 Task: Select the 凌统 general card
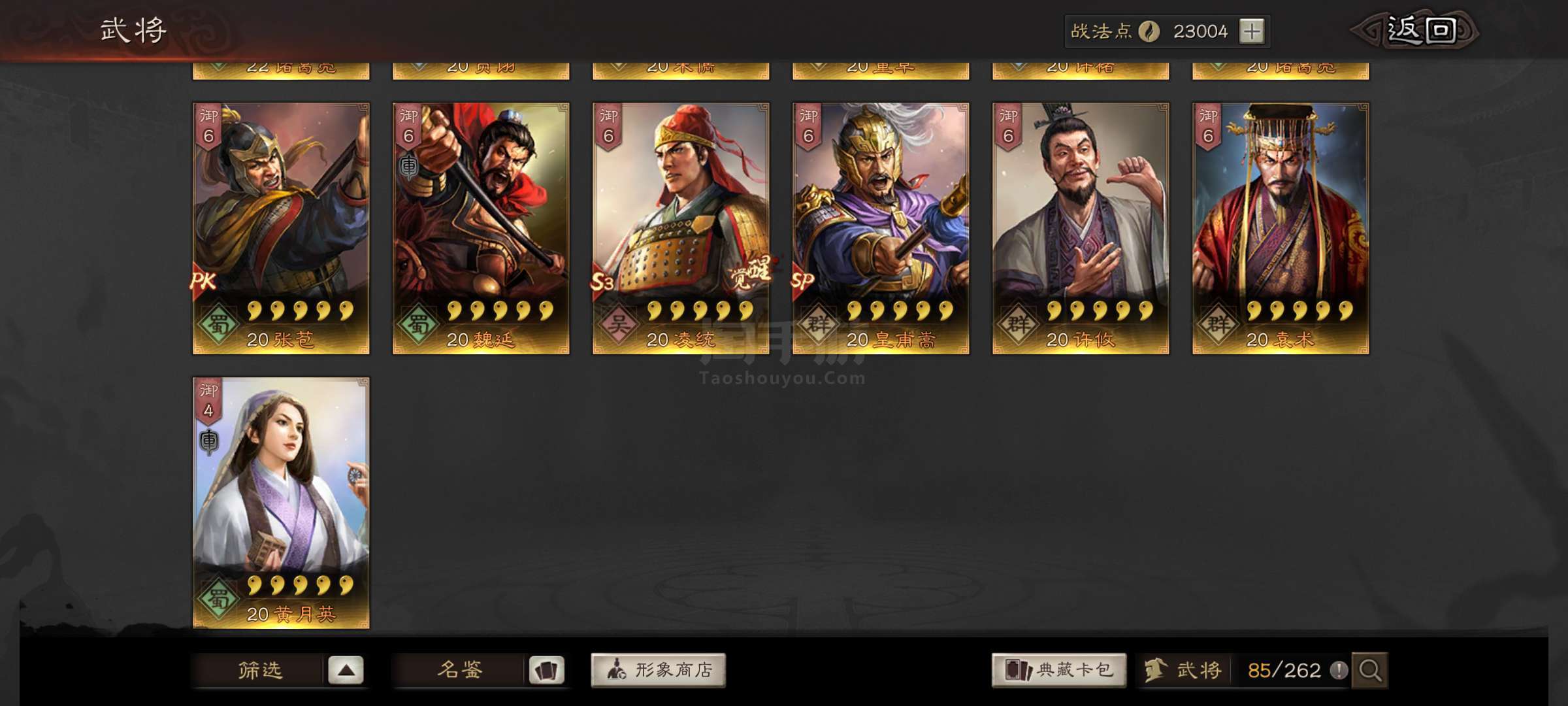681,228
